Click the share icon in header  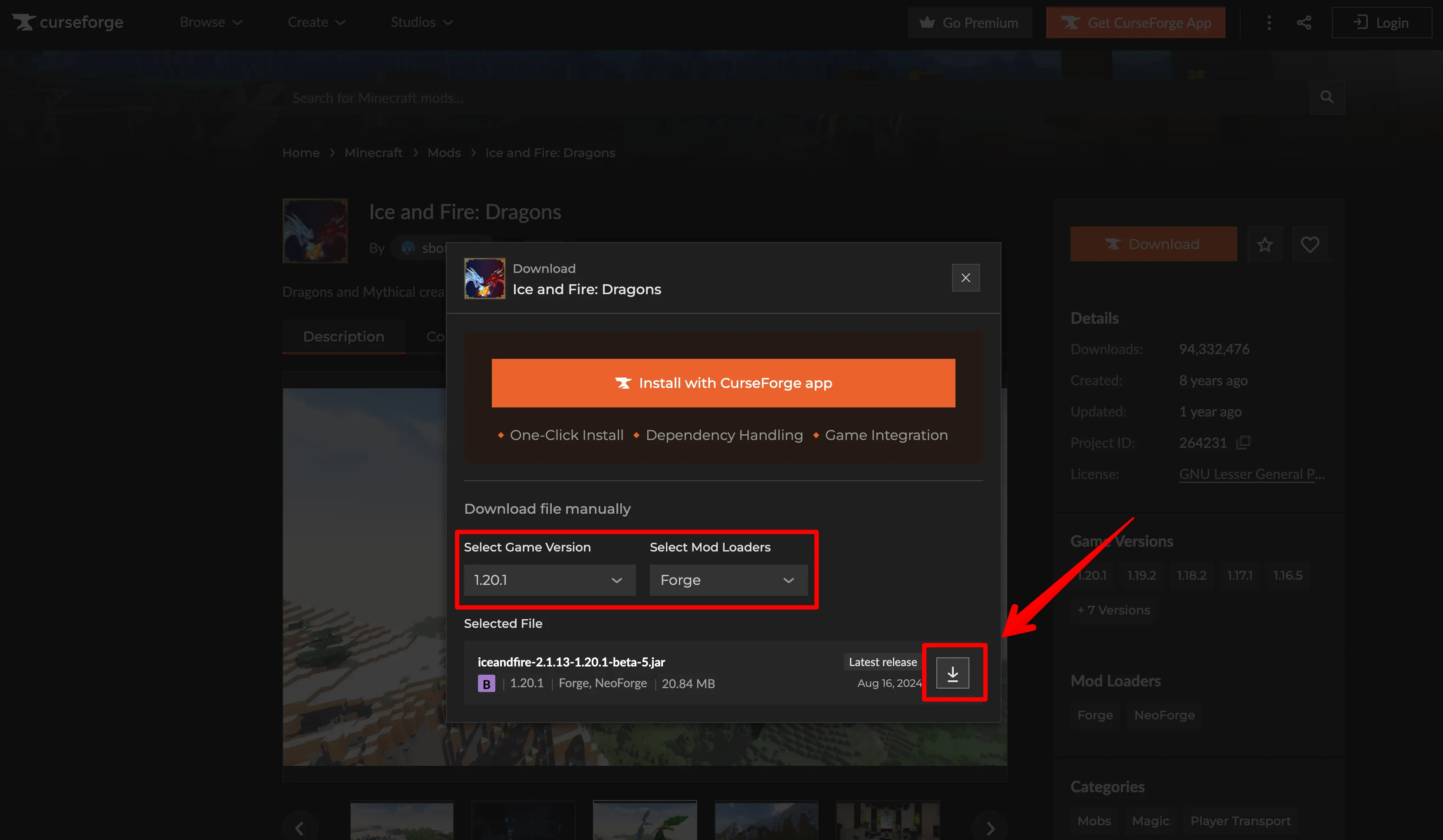(x=1304, y=22)
